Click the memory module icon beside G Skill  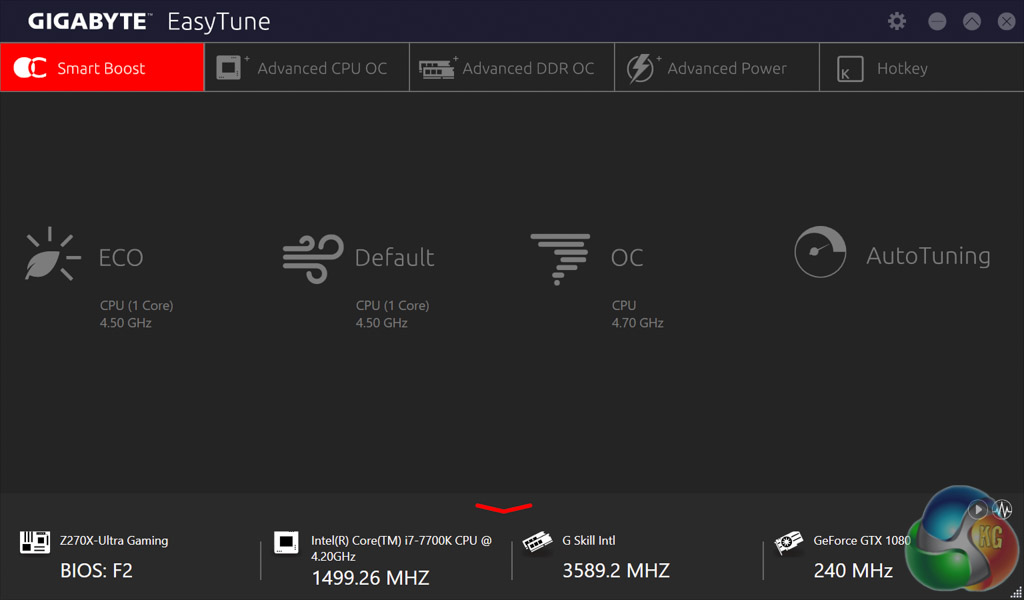(538, 543)
